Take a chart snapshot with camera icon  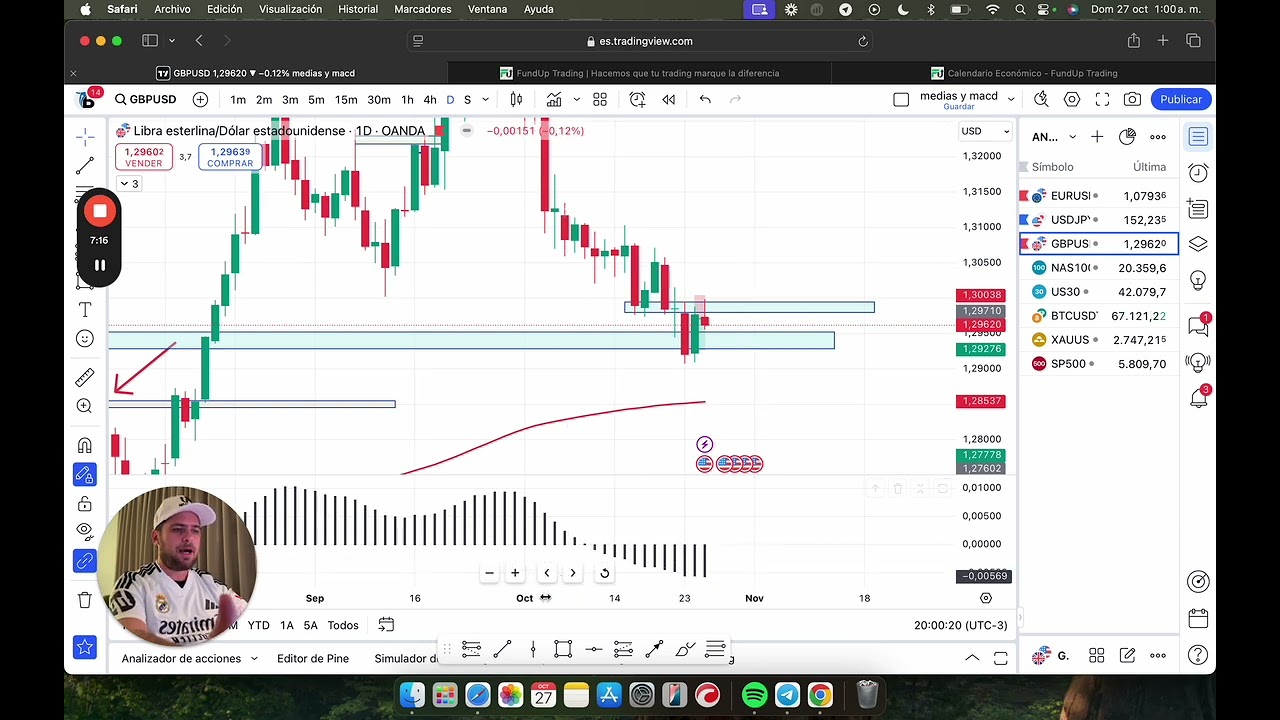(x=1132, y=99)
